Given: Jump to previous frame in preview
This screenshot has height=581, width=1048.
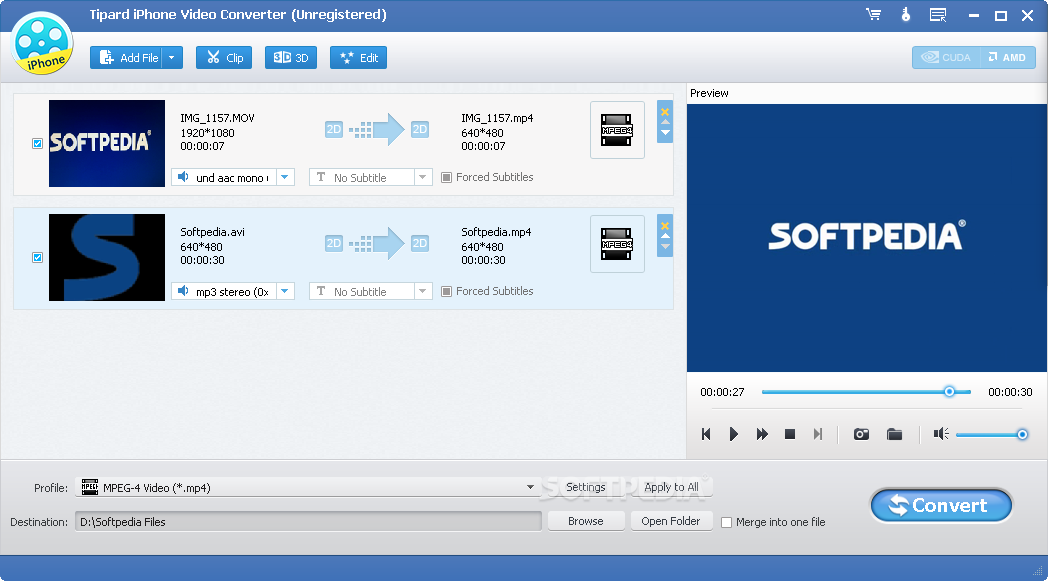Looking at the screenshot, I should [706, 434].
